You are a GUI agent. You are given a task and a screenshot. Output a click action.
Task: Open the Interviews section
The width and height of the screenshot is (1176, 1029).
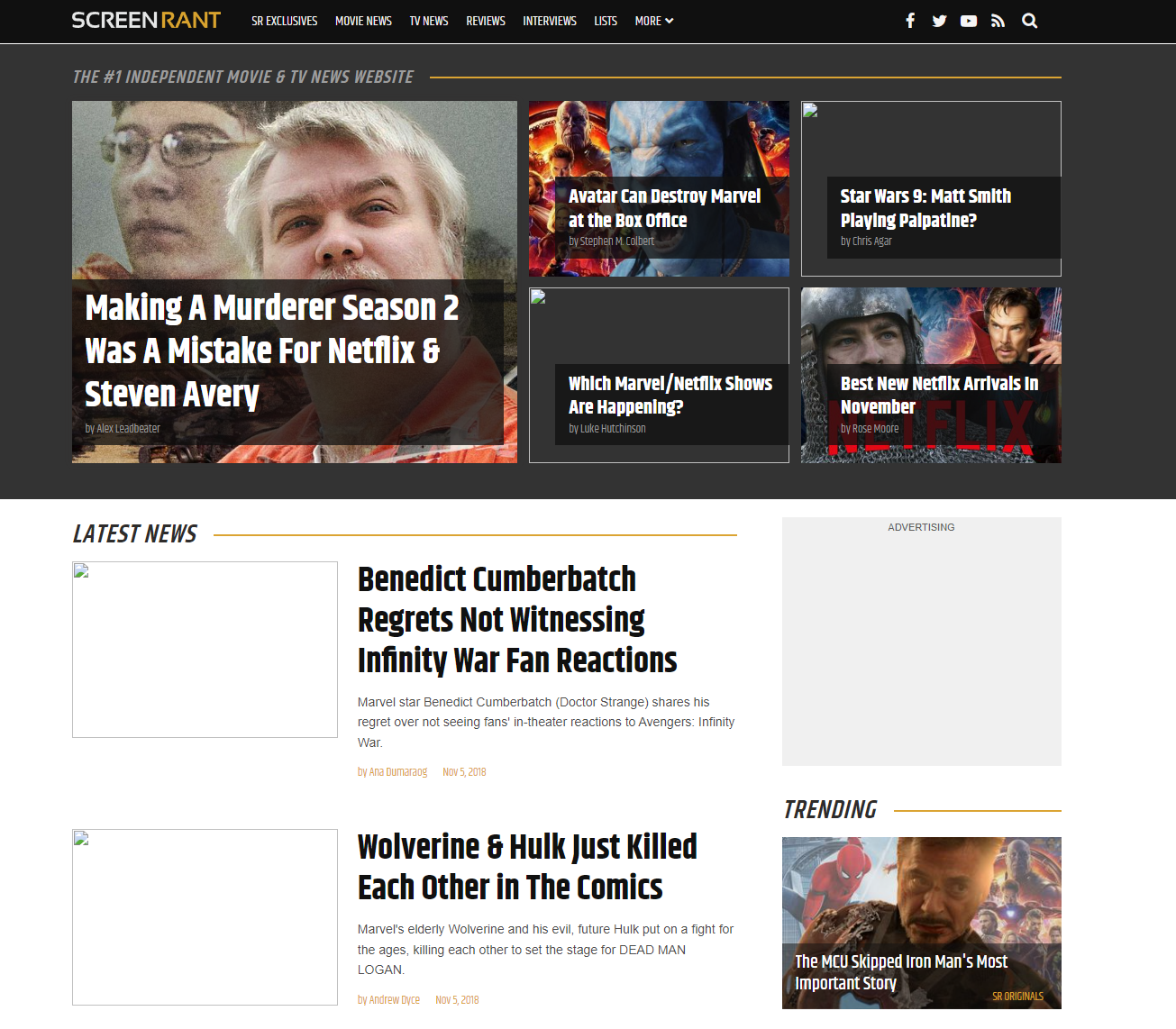pos(550,21)
